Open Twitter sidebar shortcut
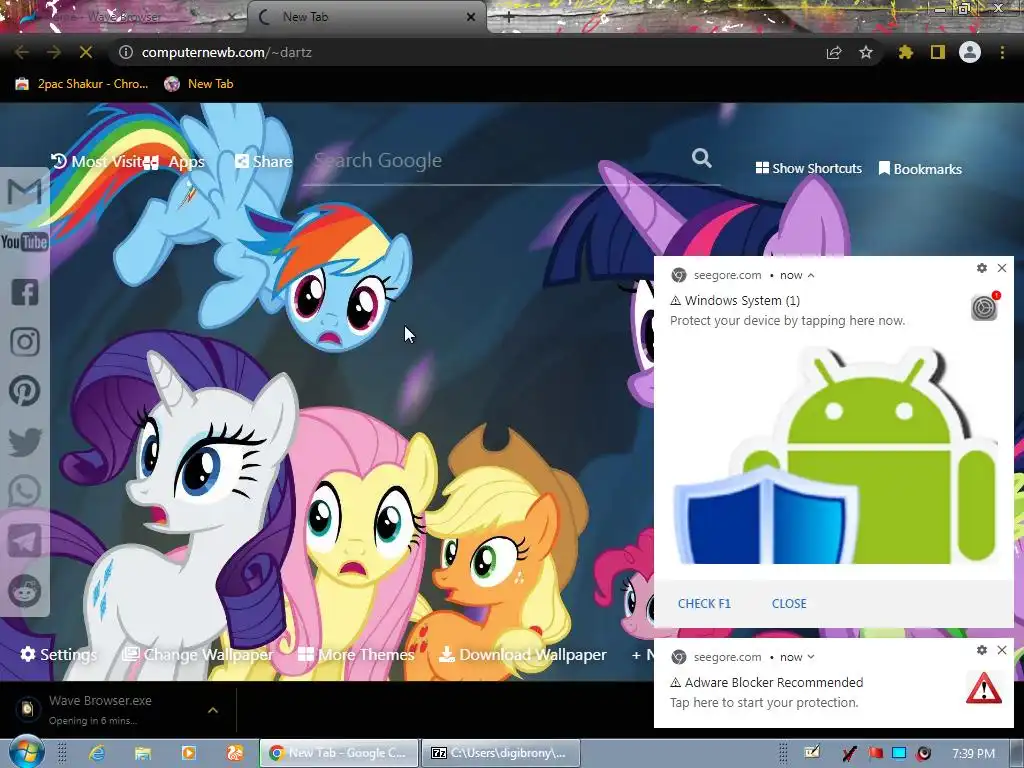 click(25, 441)
